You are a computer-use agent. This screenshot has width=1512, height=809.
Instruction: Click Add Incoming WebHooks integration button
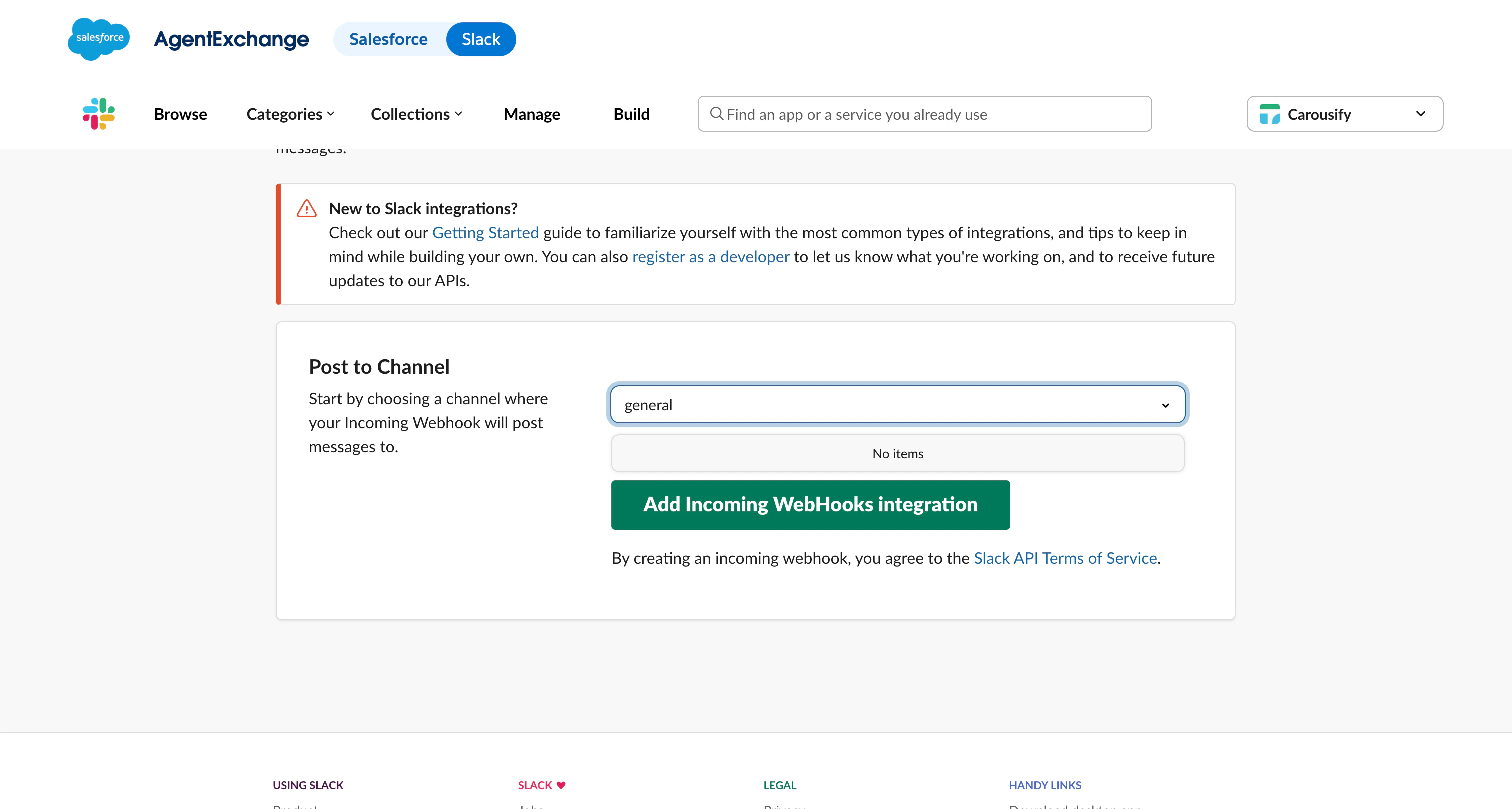click(810, 505)
